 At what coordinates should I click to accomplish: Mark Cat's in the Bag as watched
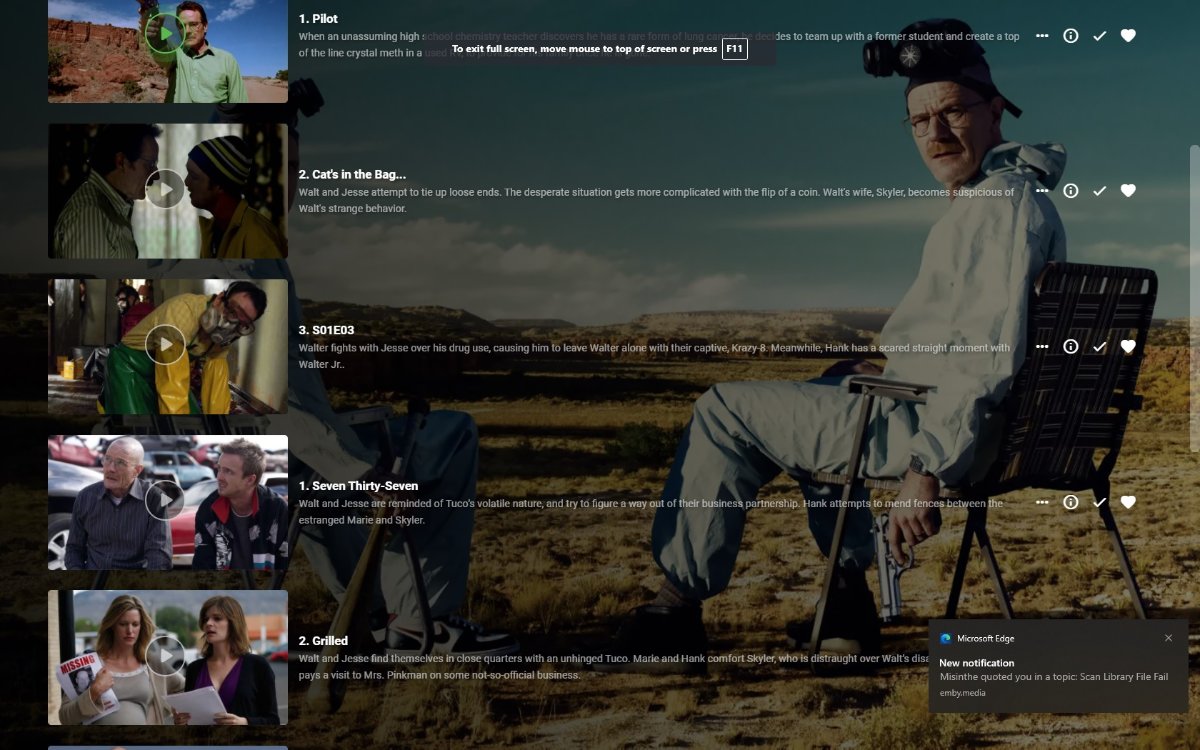pyautogui.click(x=1100, y=190)
